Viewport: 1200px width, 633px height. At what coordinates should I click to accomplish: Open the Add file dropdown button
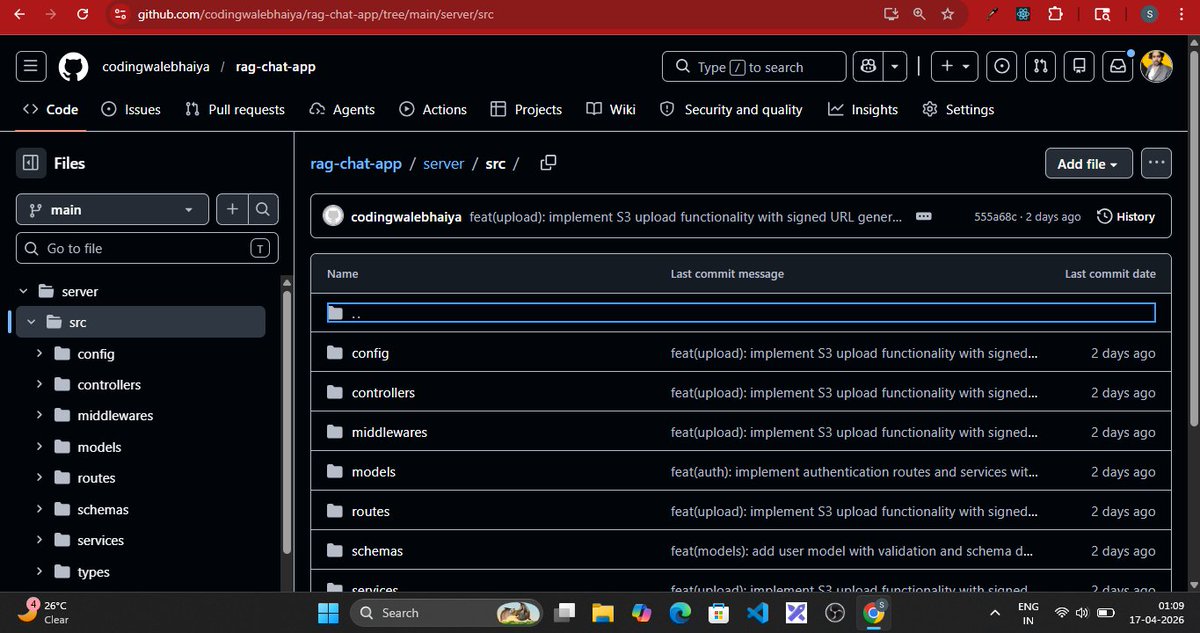click(x=1088, y=163)
